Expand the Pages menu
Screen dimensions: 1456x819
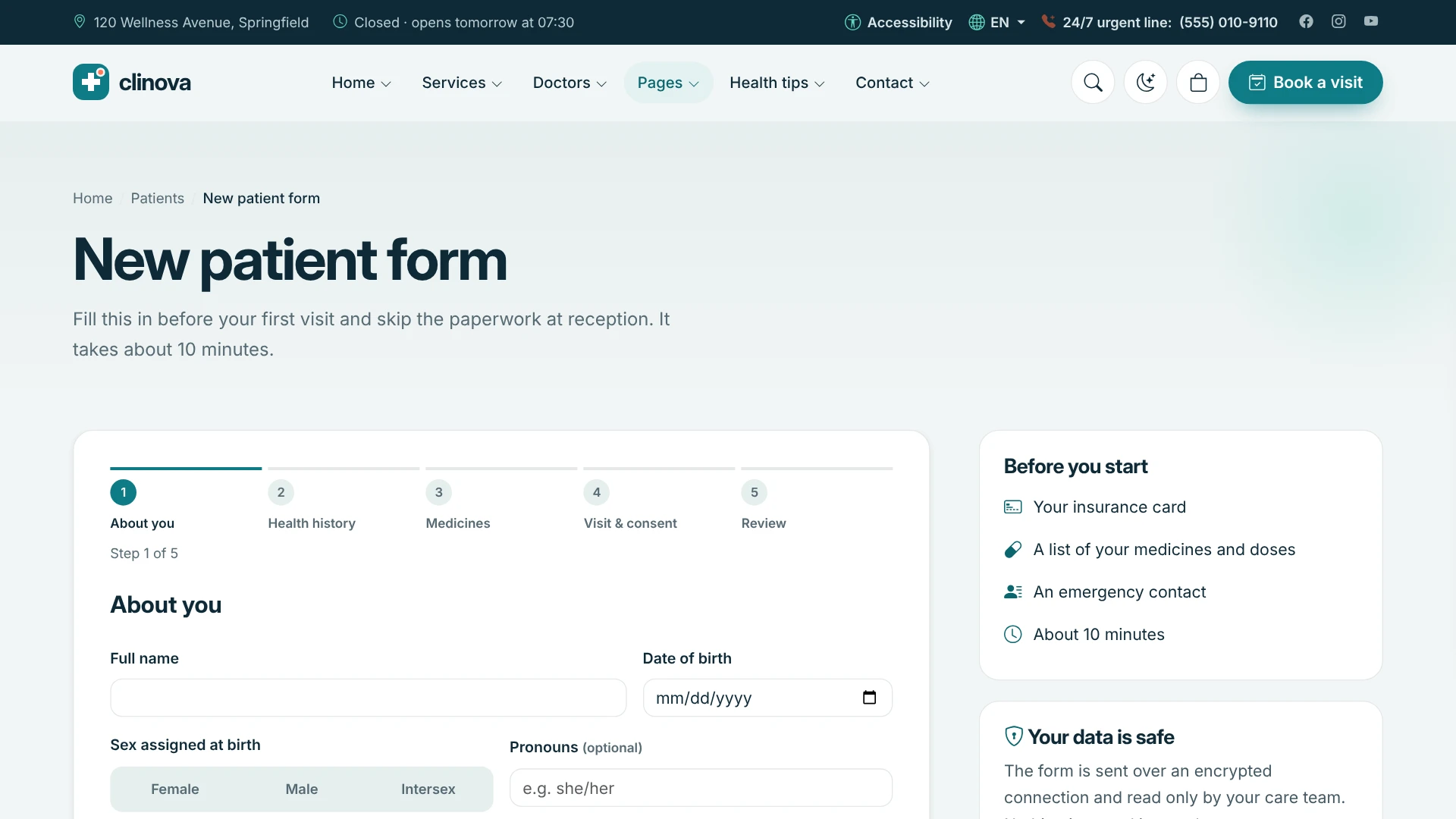click(x=668, y=83)
